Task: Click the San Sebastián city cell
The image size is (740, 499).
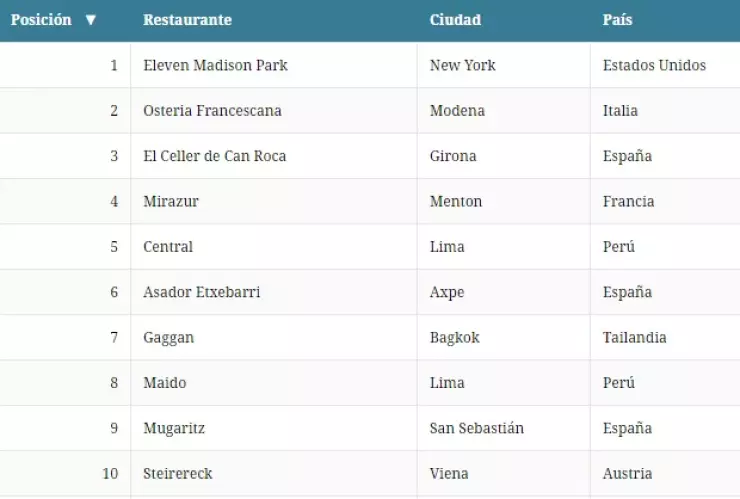Action: tap(476, 428)
